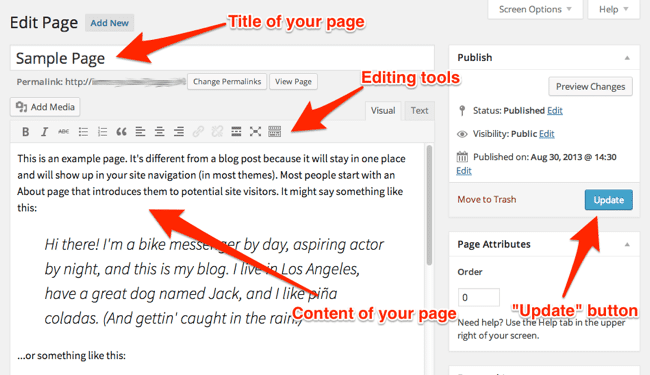Open the Screen Options dropdown

coord(535,9)
